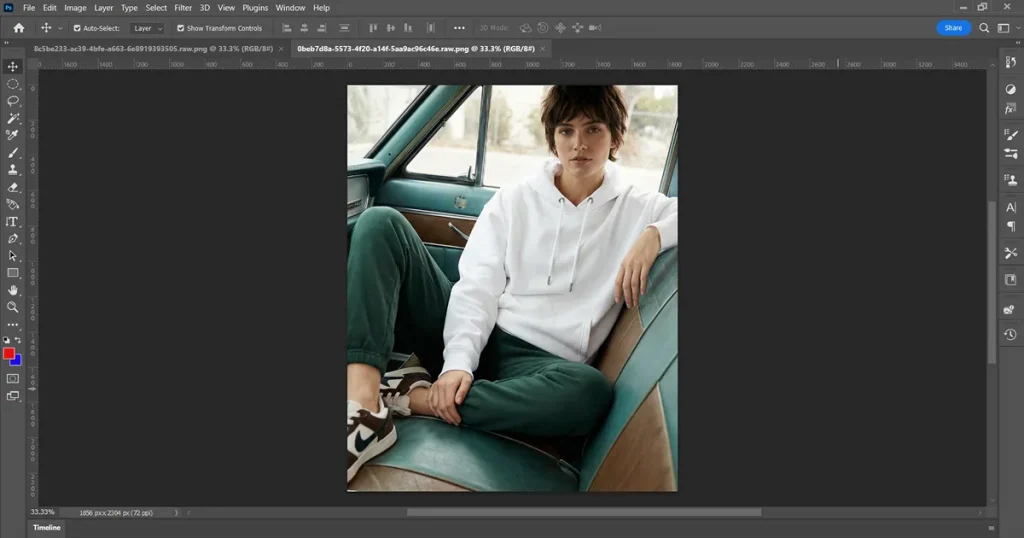Viewport: 1024px width, 538px height.
Task: Select the Magic Wand tool
Action: [x=13, y=118]
